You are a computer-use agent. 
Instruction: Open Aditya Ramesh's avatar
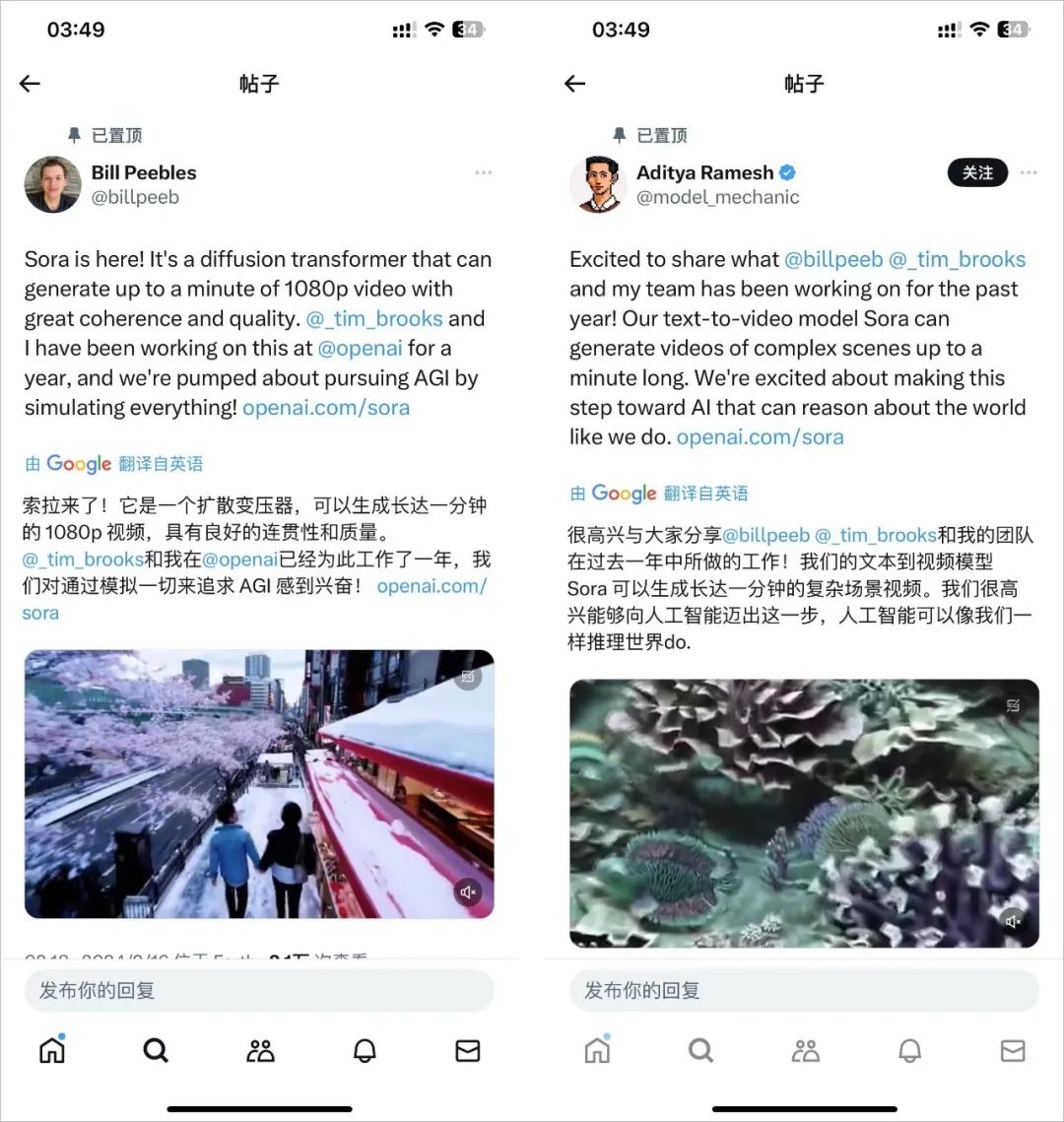[x=598, y=184]
